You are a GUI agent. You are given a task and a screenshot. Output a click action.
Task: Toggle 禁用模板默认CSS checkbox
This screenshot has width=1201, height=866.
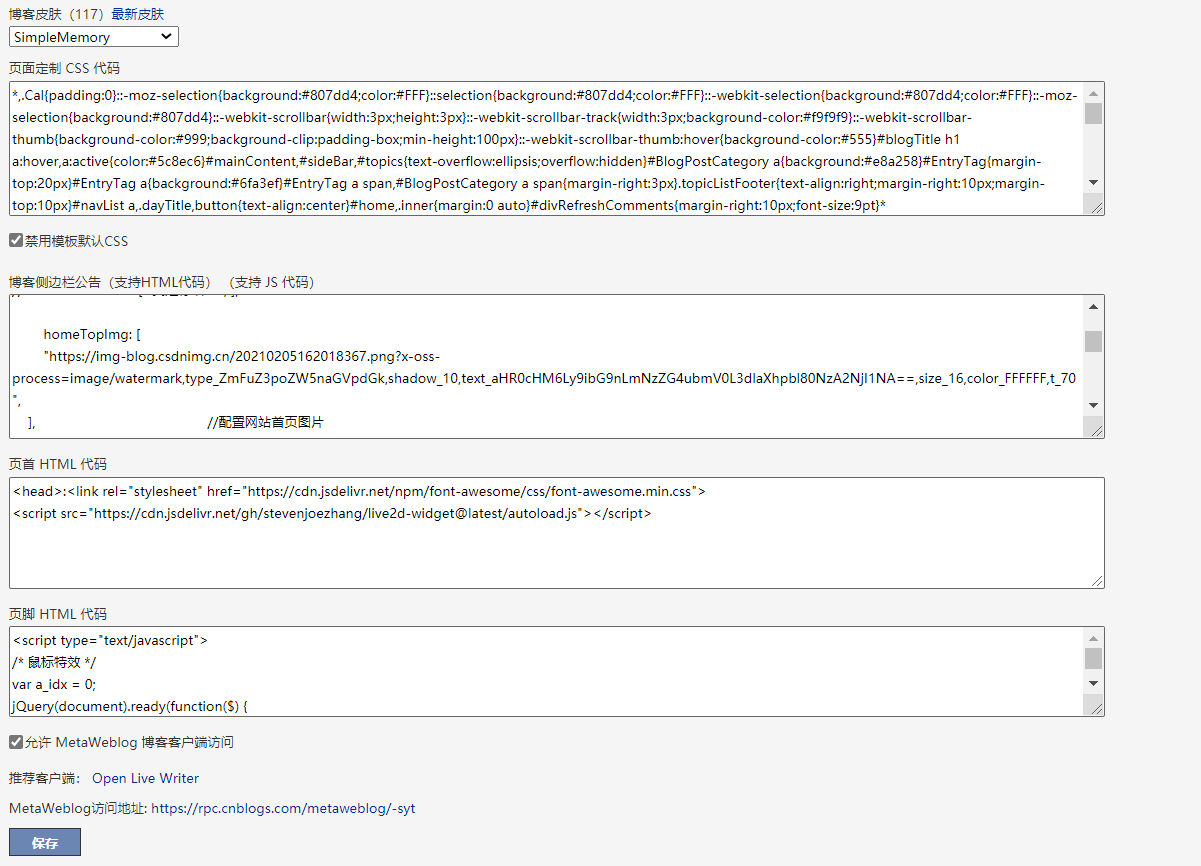[16, 241]
